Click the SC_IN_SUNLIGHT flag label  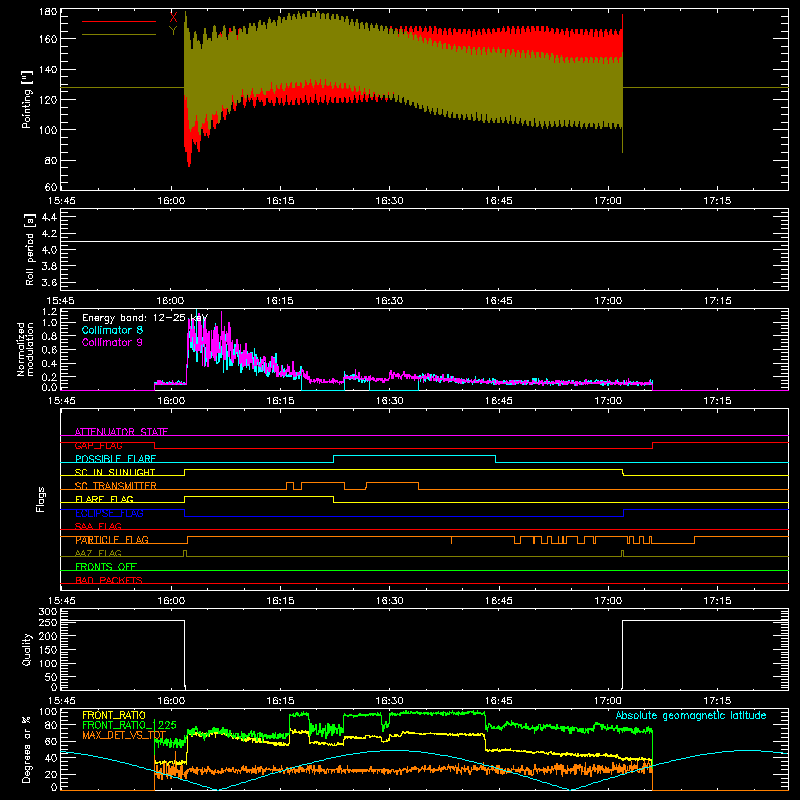(x=115, y=472)
